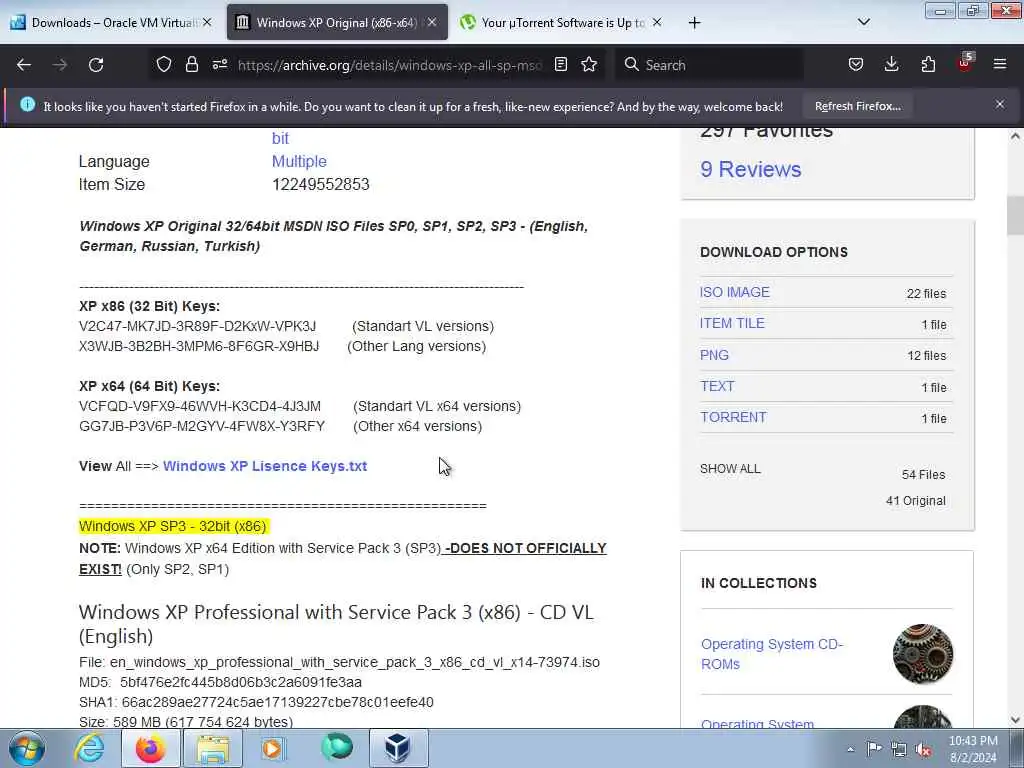Download via the TORRENT option
The image size is (1024, 768).
(x=733, y=417)
